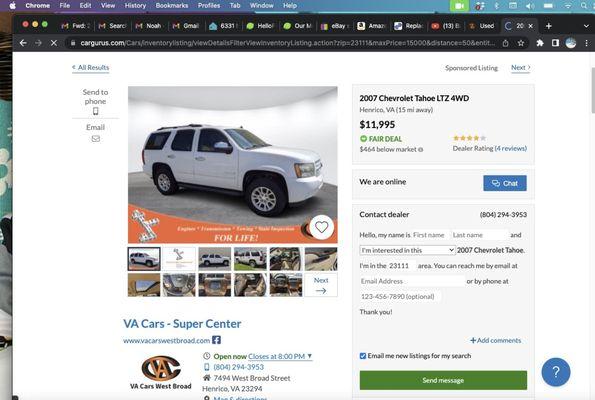Switch to the eBay browser tab

click(x=335, y=26)
